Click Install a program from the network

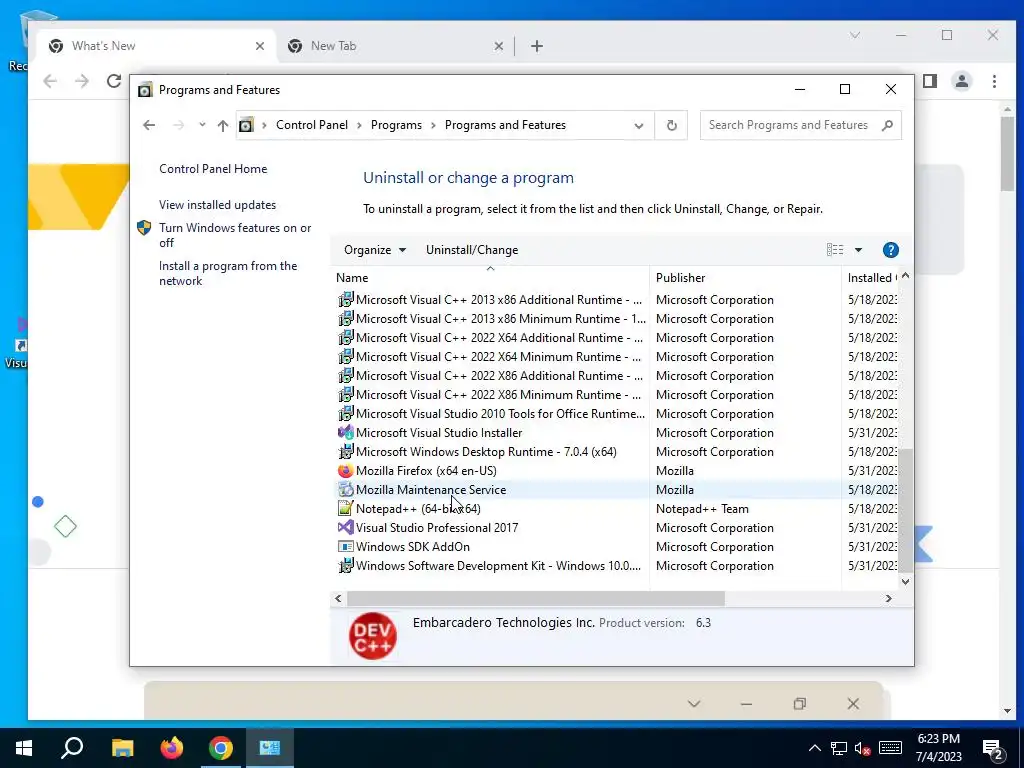click(228, 273)
